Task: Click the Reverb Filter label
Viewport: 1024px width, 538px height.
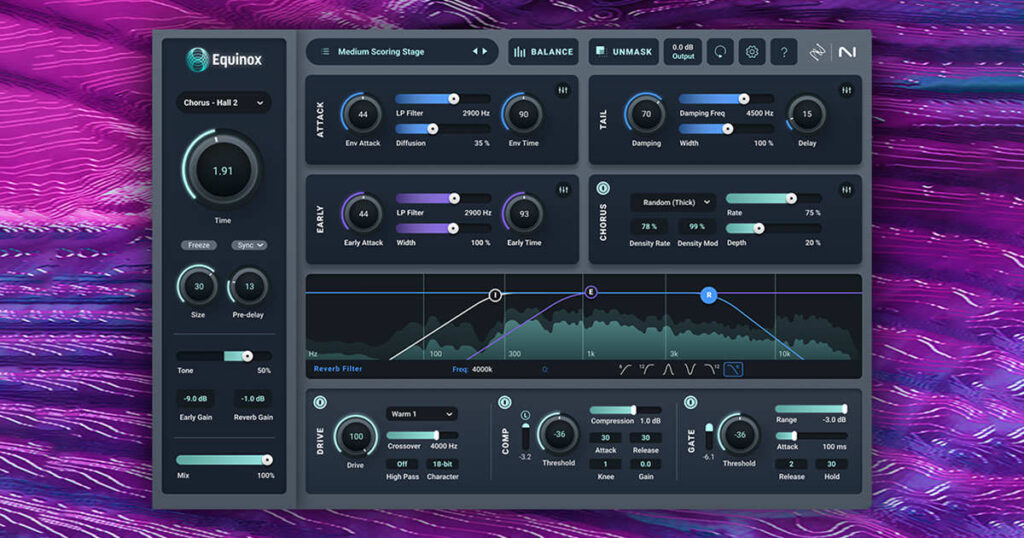Action: pos(338,369)
